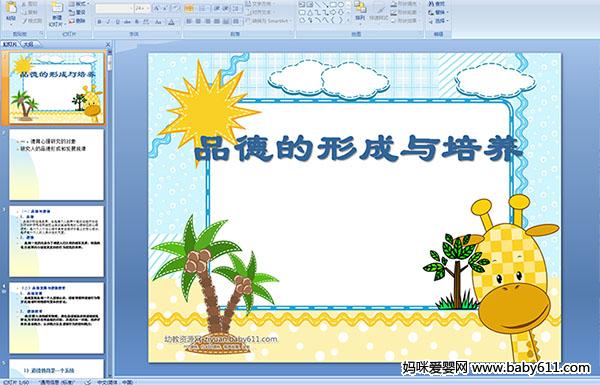
Task: Switch to the Slides pane tab
Action: point(10,44)
